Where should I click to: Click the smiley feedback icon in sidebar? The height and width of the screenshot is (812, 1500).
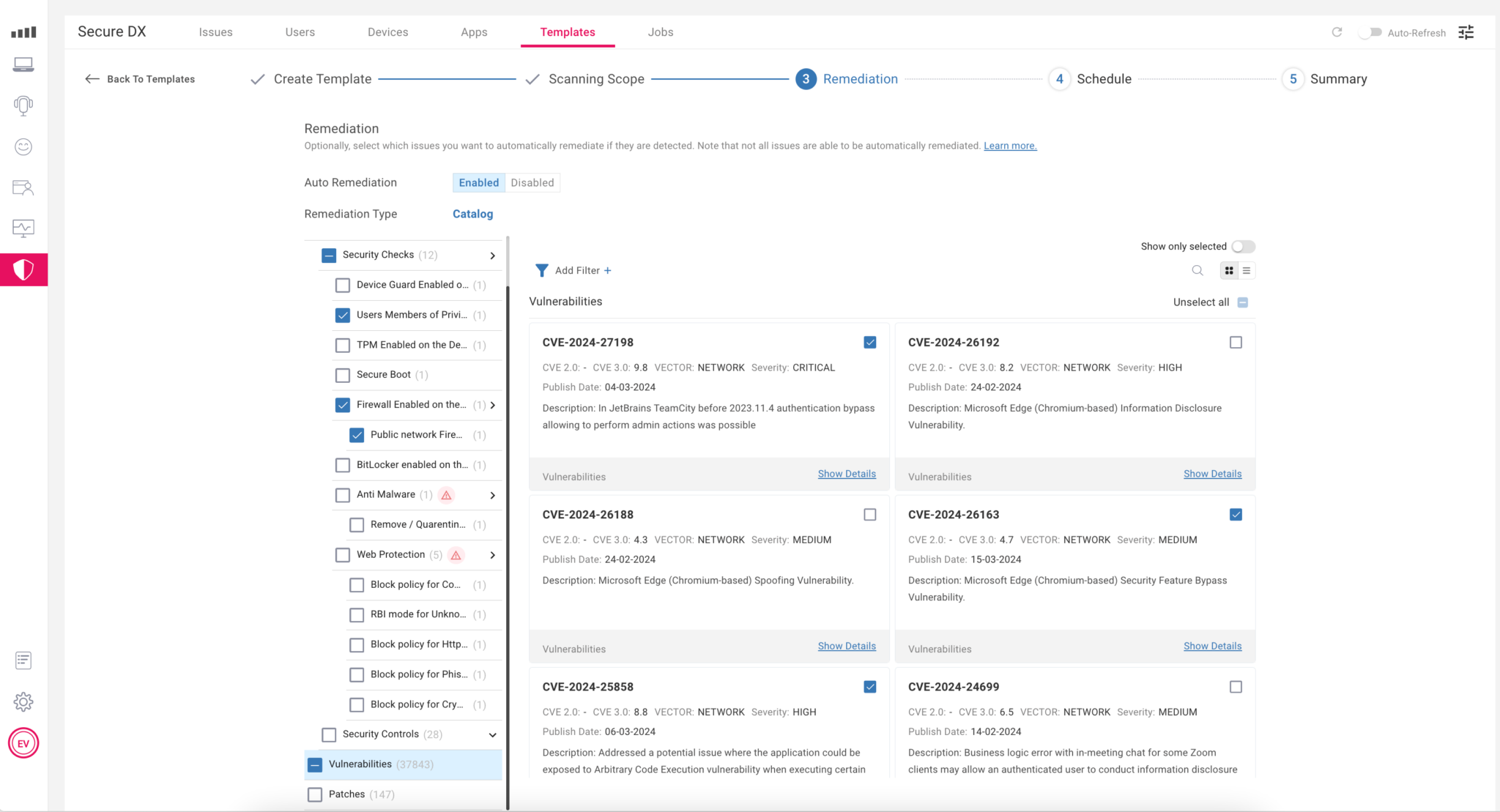(23, 146)
